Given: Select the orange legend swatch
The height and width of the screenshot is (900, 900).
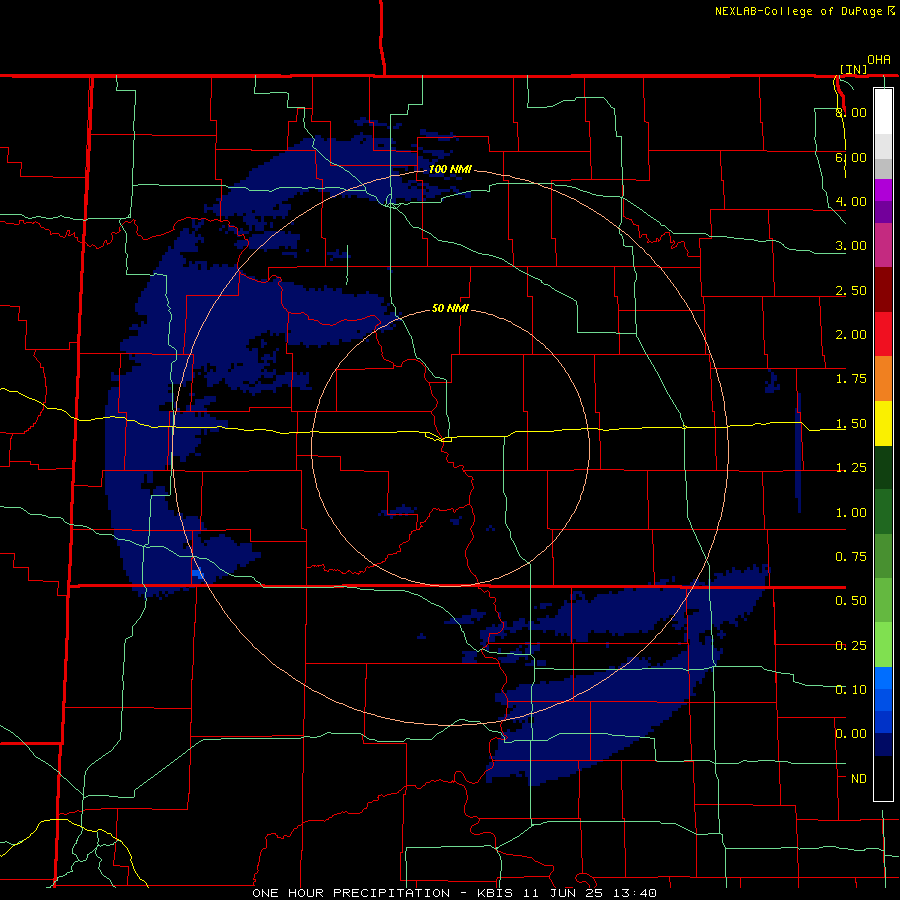Looking at the screenshot, I should [883, 379].
